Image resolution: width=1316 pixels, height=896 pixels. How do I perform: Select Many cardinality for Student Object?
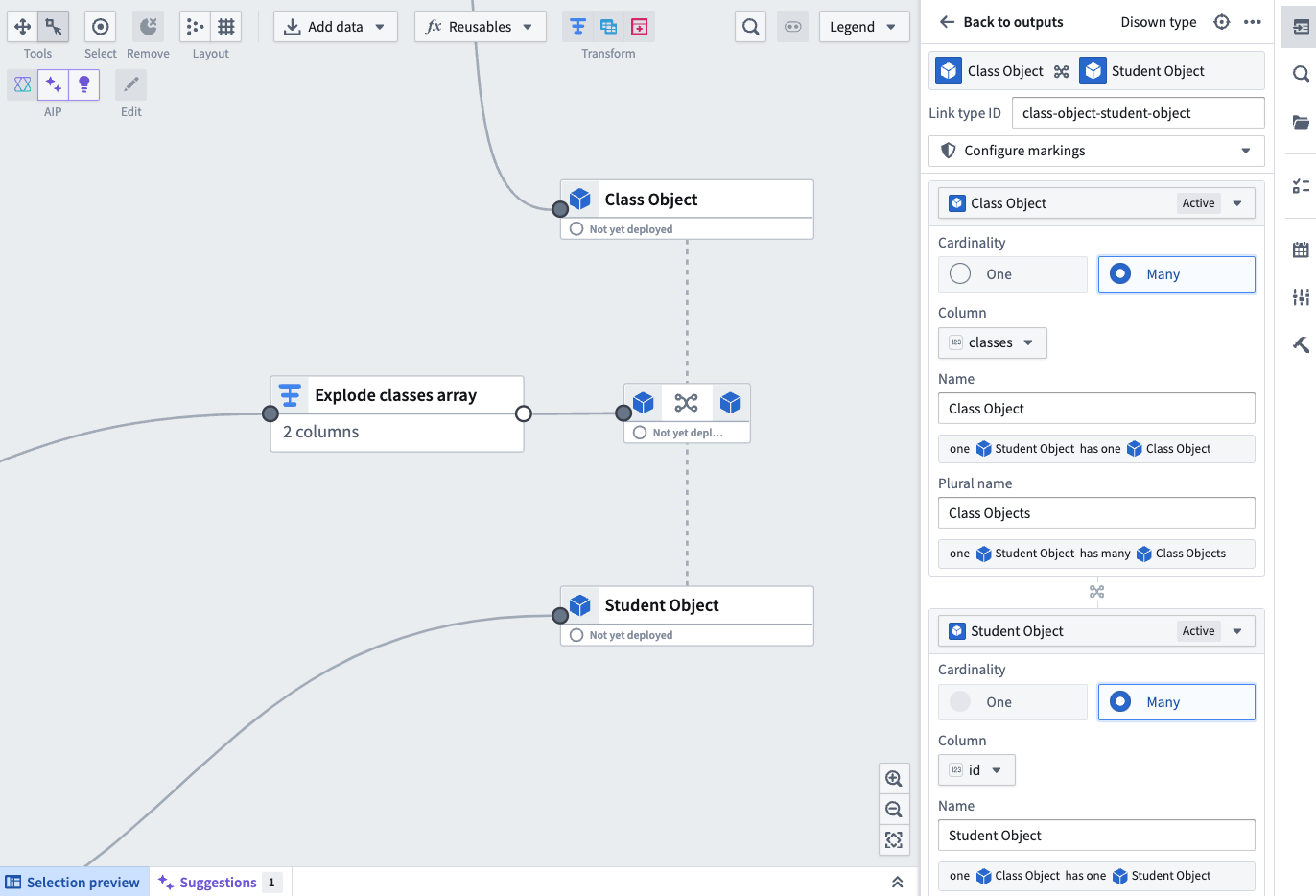[1176, 702]
